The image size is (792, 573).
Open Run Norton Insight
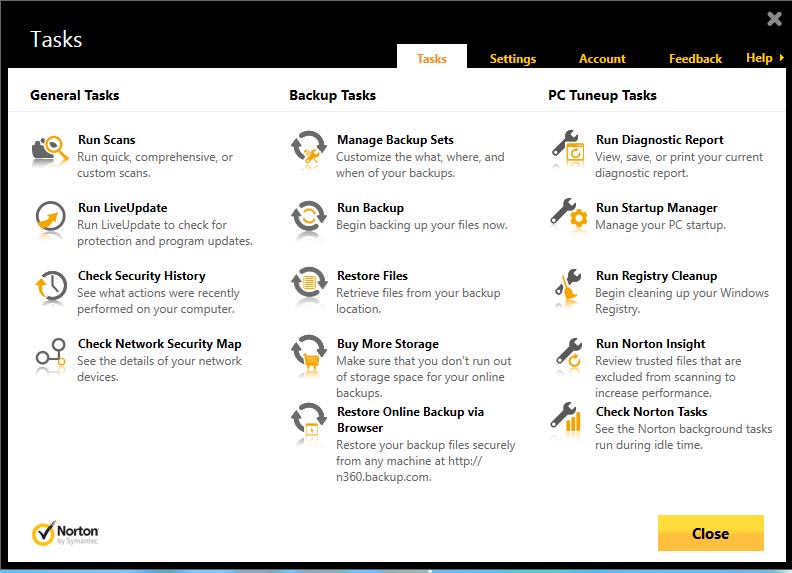pos(651,344)
